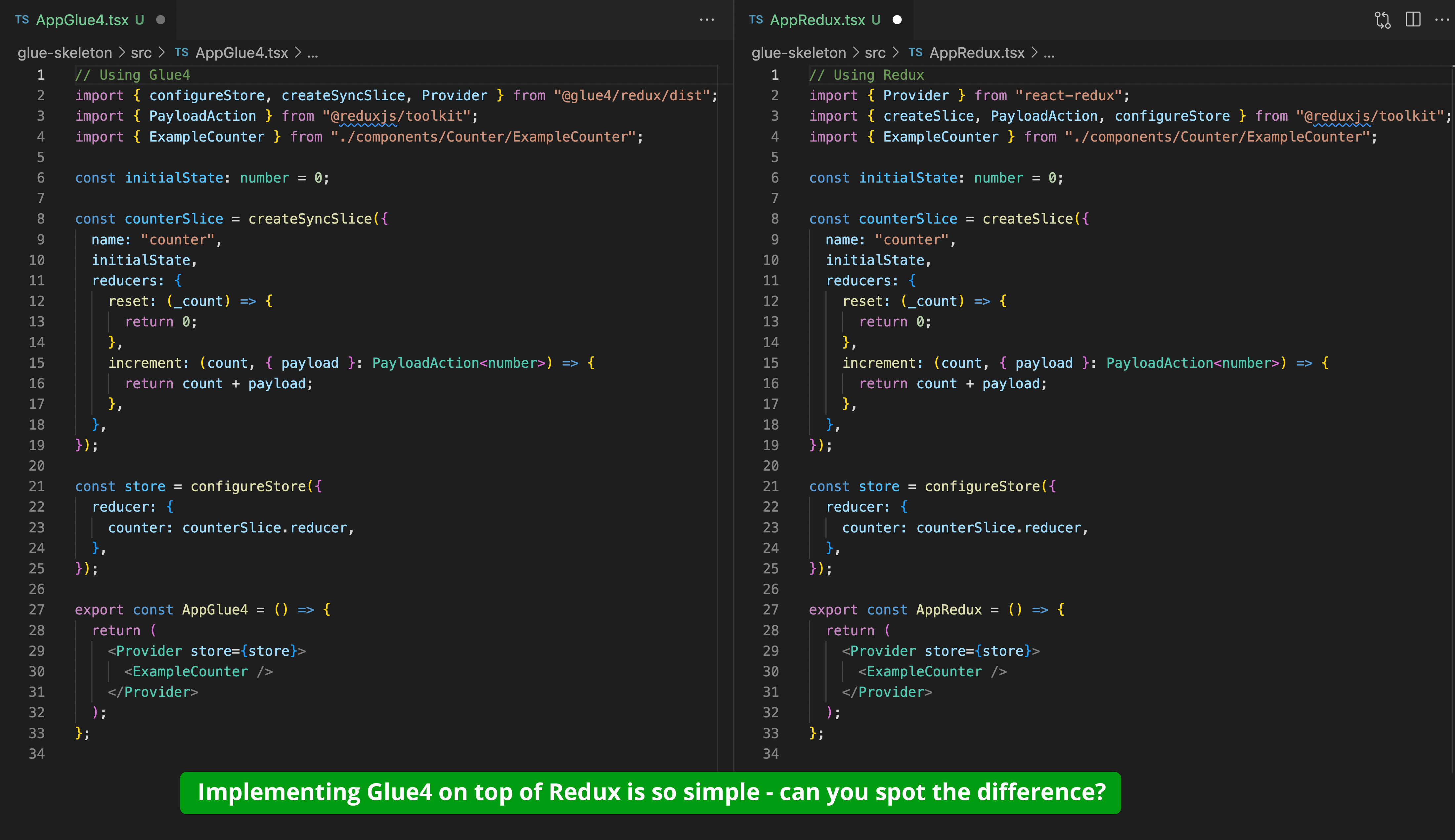Click 'createSlice' call in AppRedux line 8
This screenshot has width=1455, height=840.
(x=1027, y=219)
